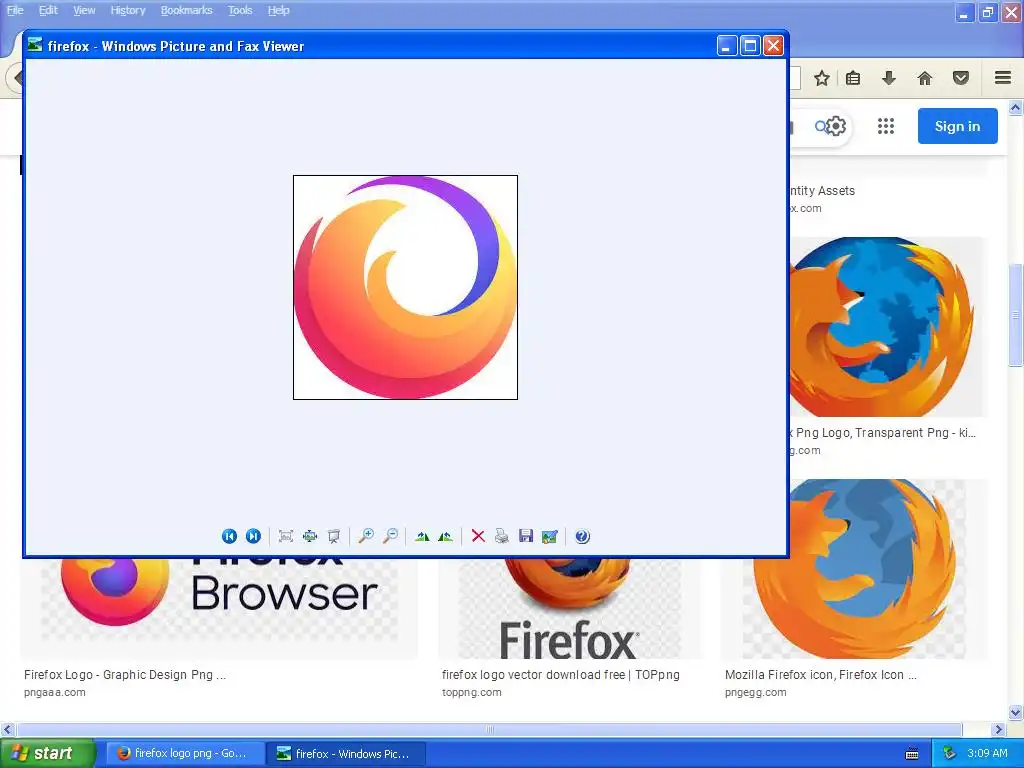Screen dimensions: 1024x768
Task: Click Google Sign in button
Action: point(957,126)
